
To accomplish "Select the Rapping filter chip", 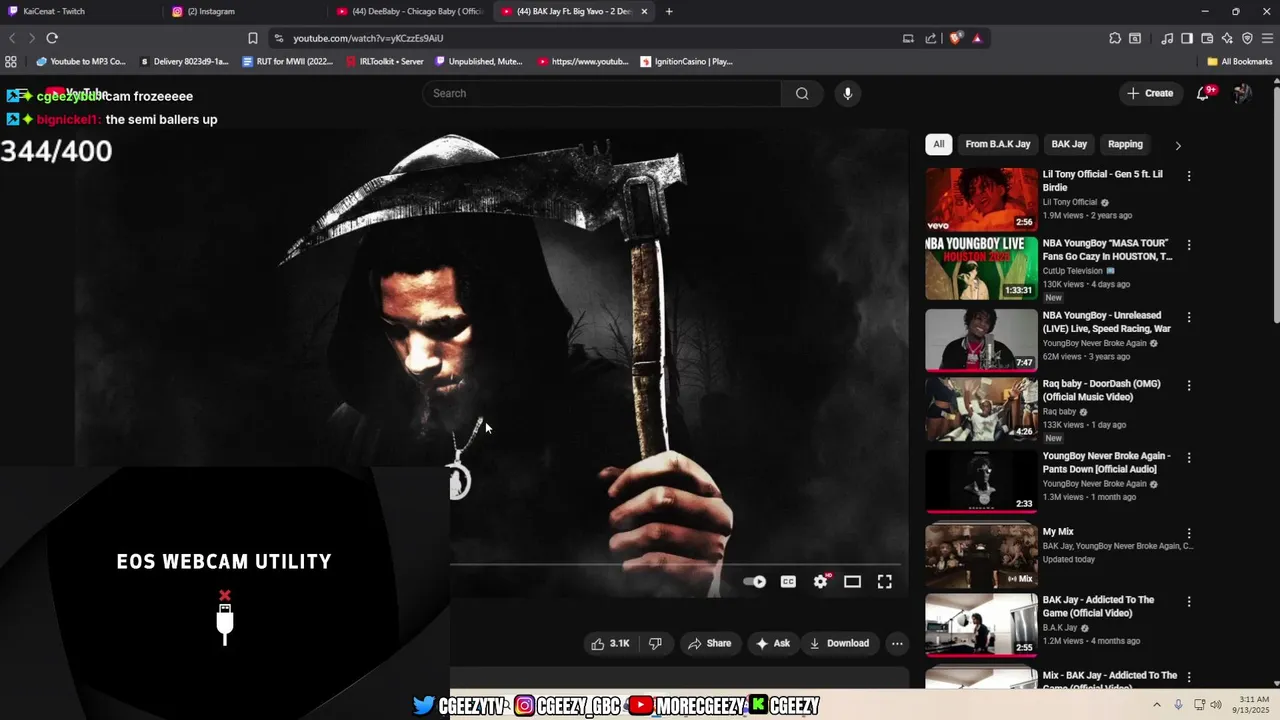I will coord(1125,144).
